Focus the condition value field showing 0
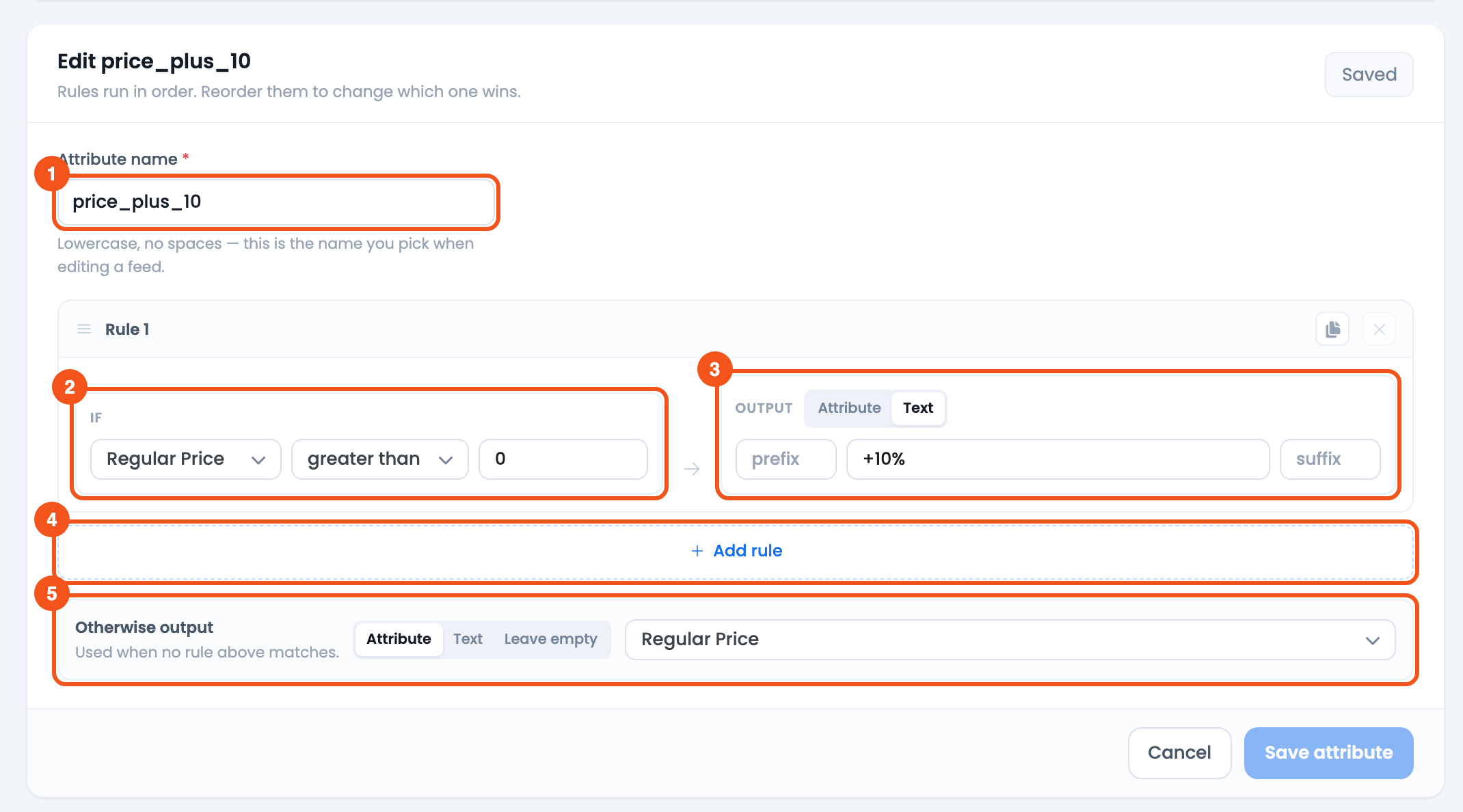 (x=563, y=459)
